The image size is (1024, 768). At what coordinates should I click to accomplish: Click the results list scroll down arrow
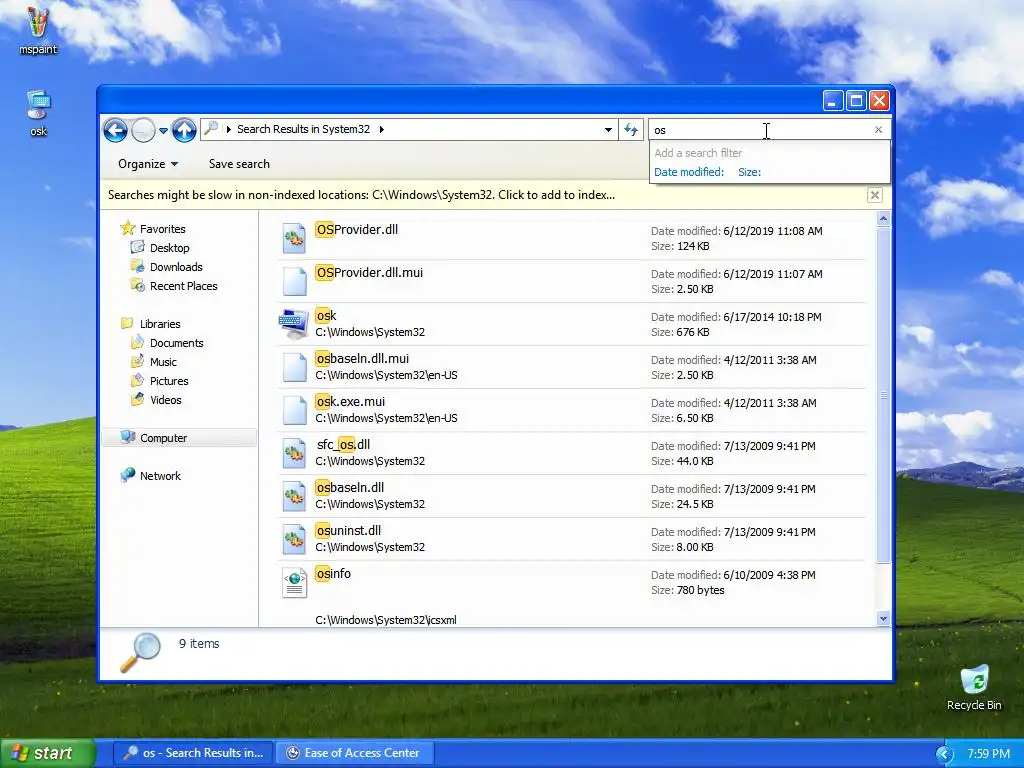883,618
